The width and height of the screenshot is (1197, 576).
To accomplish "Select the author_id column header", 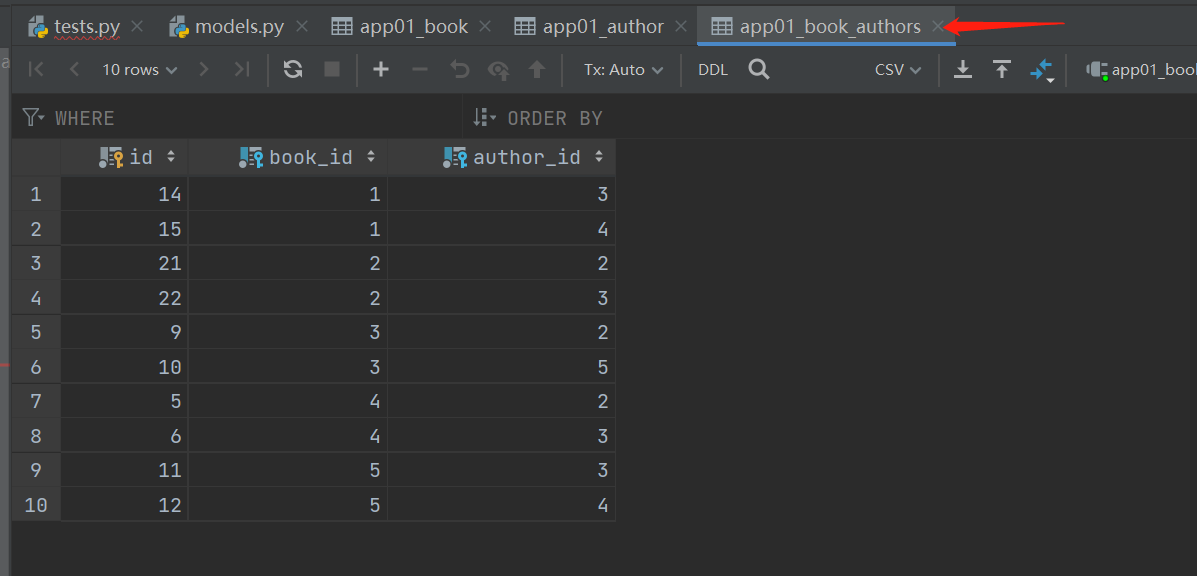I will click(502, 157).
